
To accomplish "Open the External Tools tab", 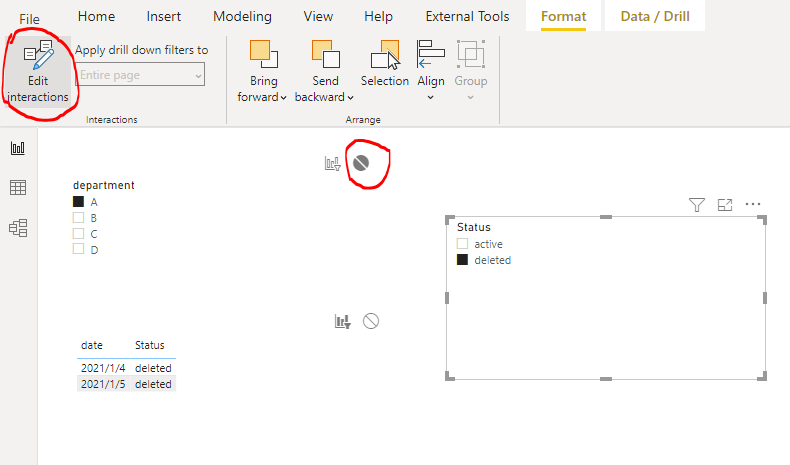I will [467, 16].
